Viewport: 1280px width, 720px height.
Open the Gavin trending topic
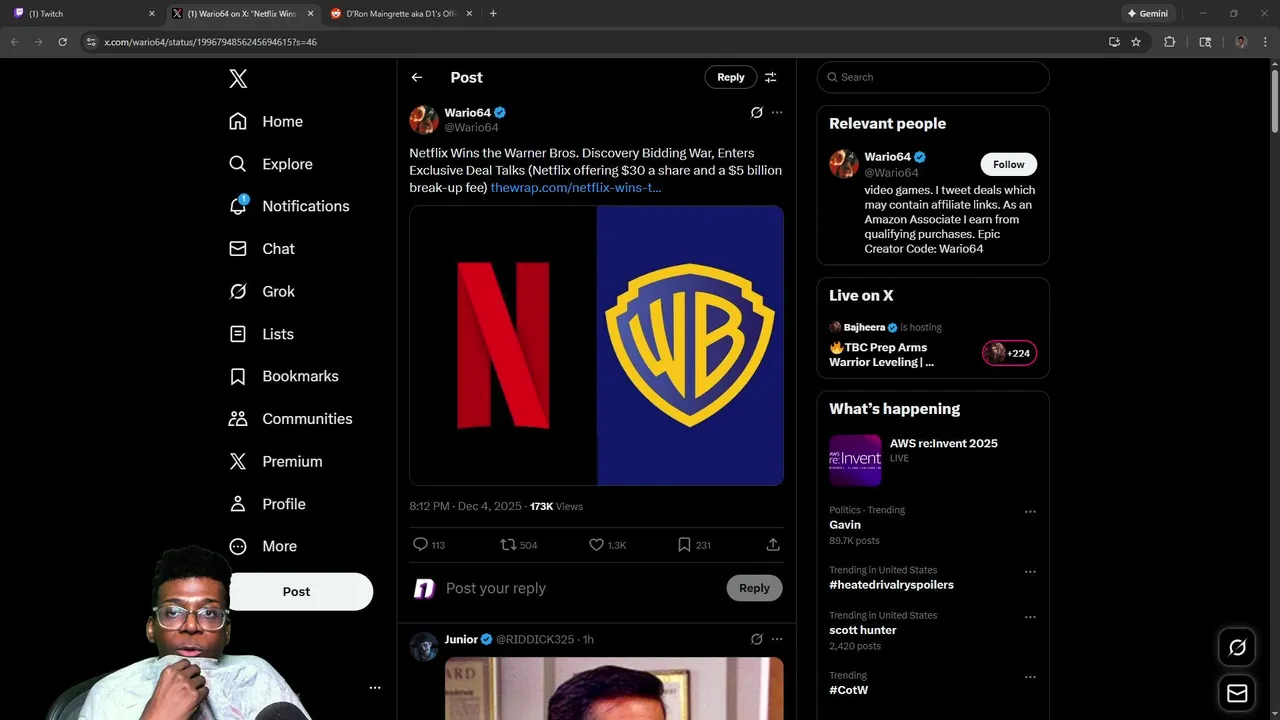(845, 525)
